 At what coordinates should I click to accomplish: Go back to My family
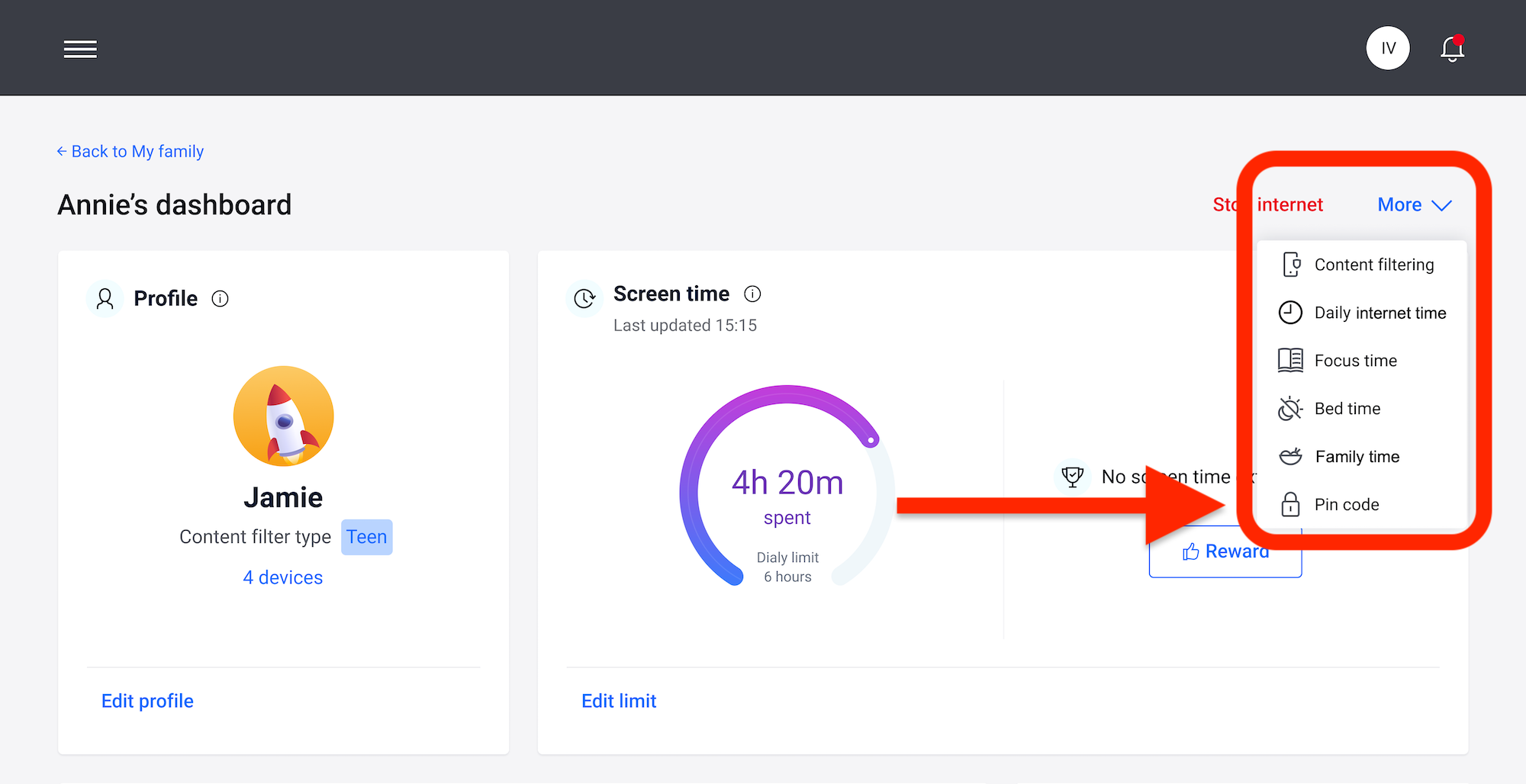pyautogui.click(x=130, y=151)
